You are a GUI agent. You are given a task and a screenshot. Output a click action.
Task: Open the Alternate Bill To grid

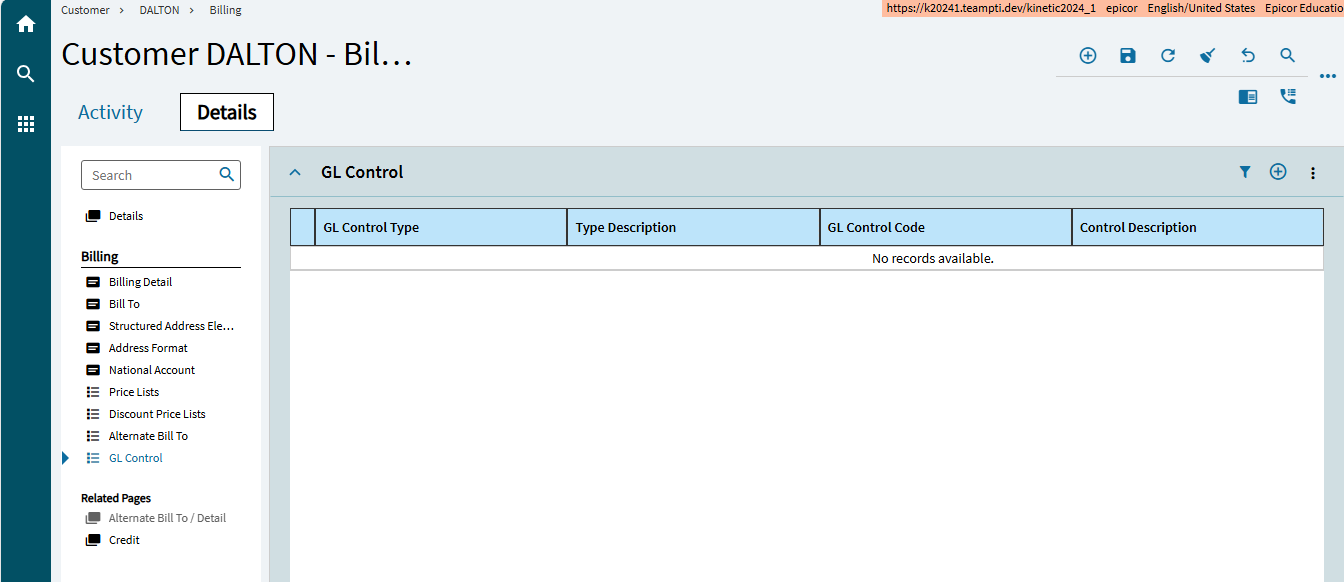[148, 436]
